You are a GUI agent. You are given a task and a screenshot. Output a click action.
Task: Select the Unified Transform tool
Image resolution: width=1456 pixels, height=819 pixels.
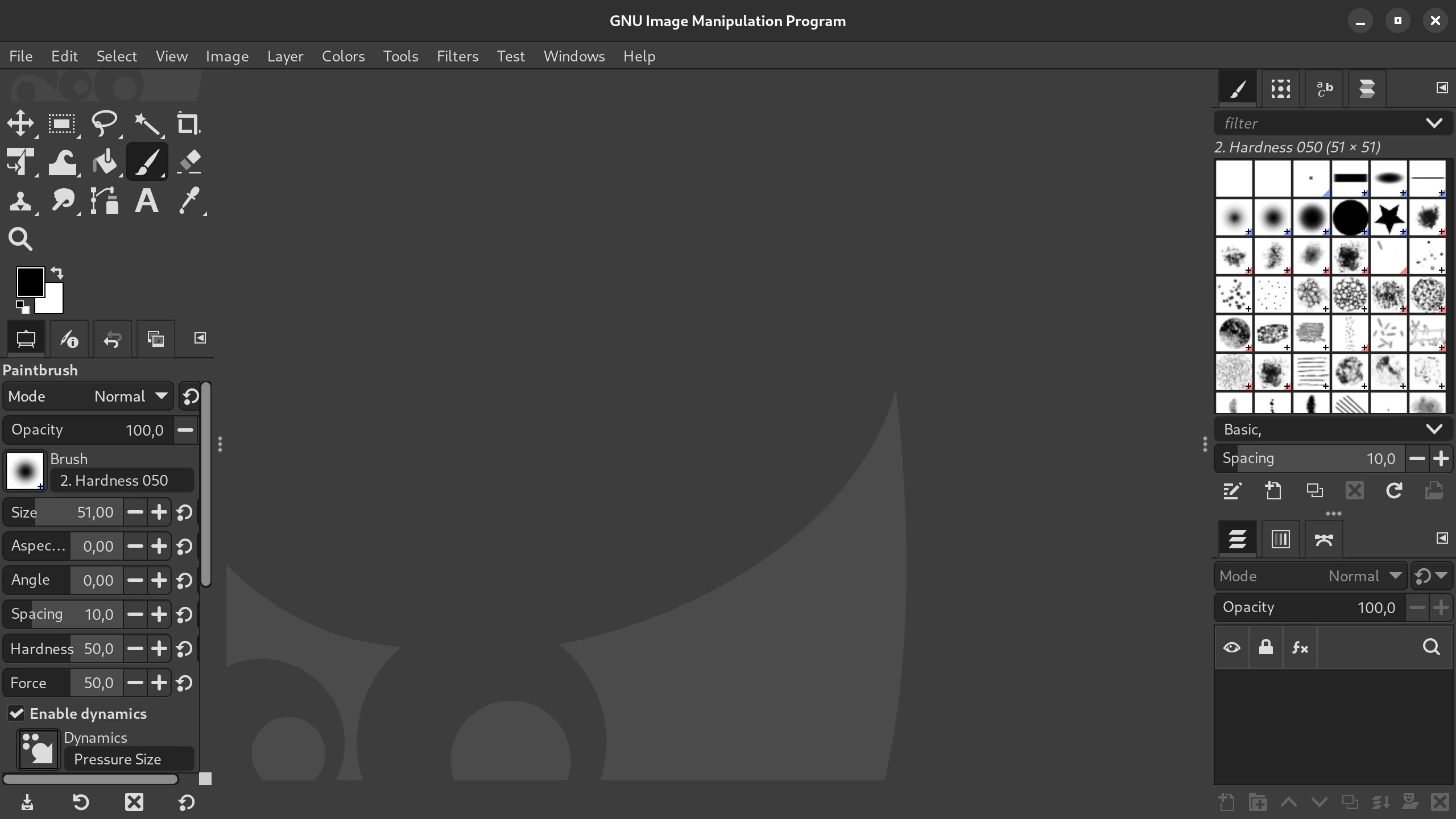21,162
